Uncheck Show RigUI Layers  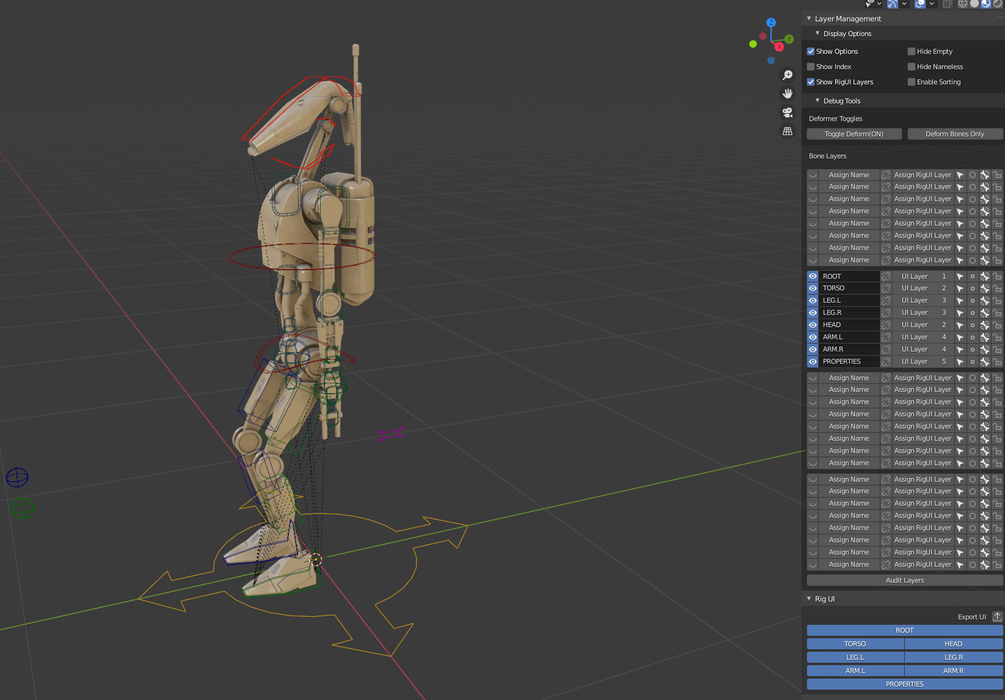811,82
